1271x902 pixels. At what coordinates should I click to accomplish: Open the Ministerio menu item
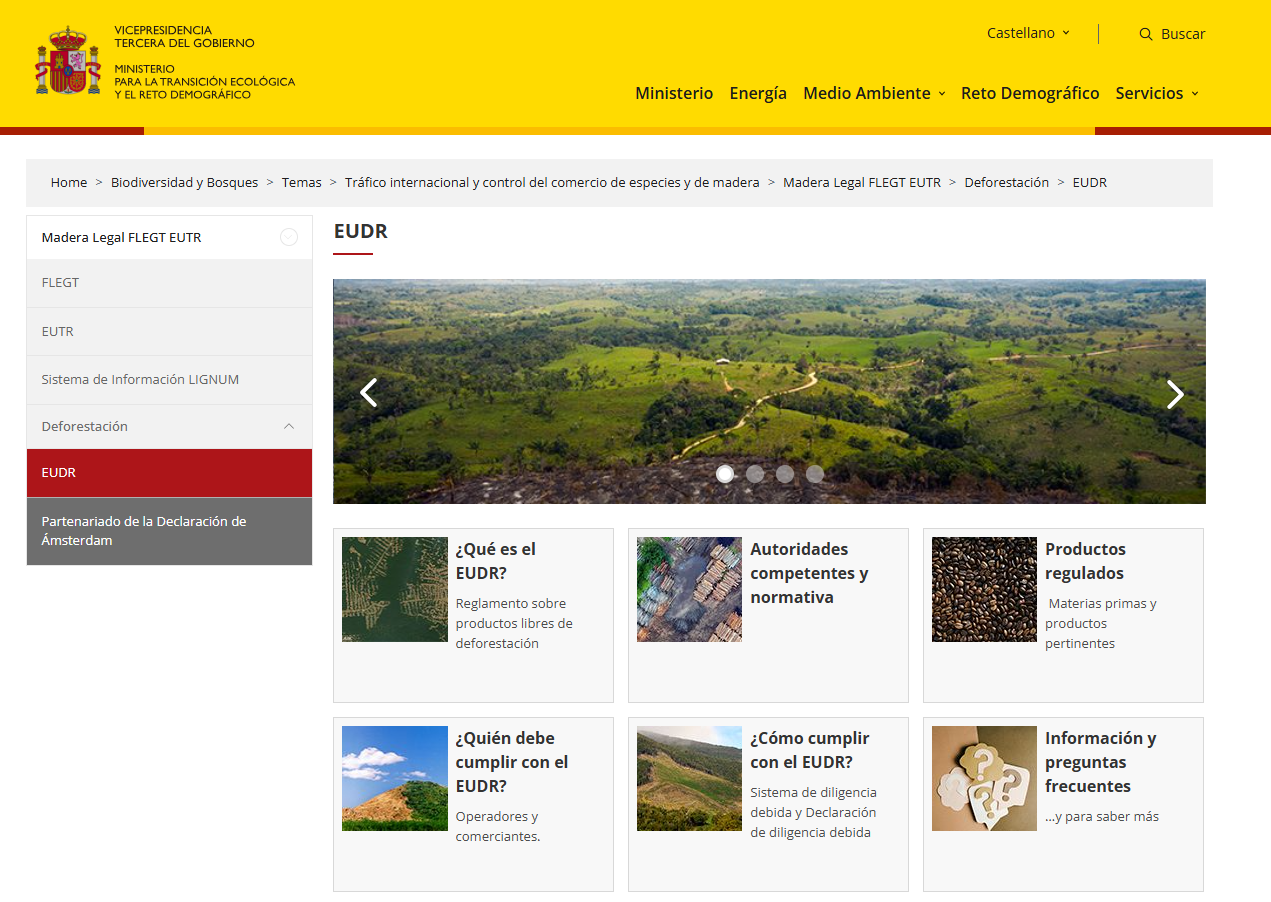pyautogui.click(x=674, y=93)
